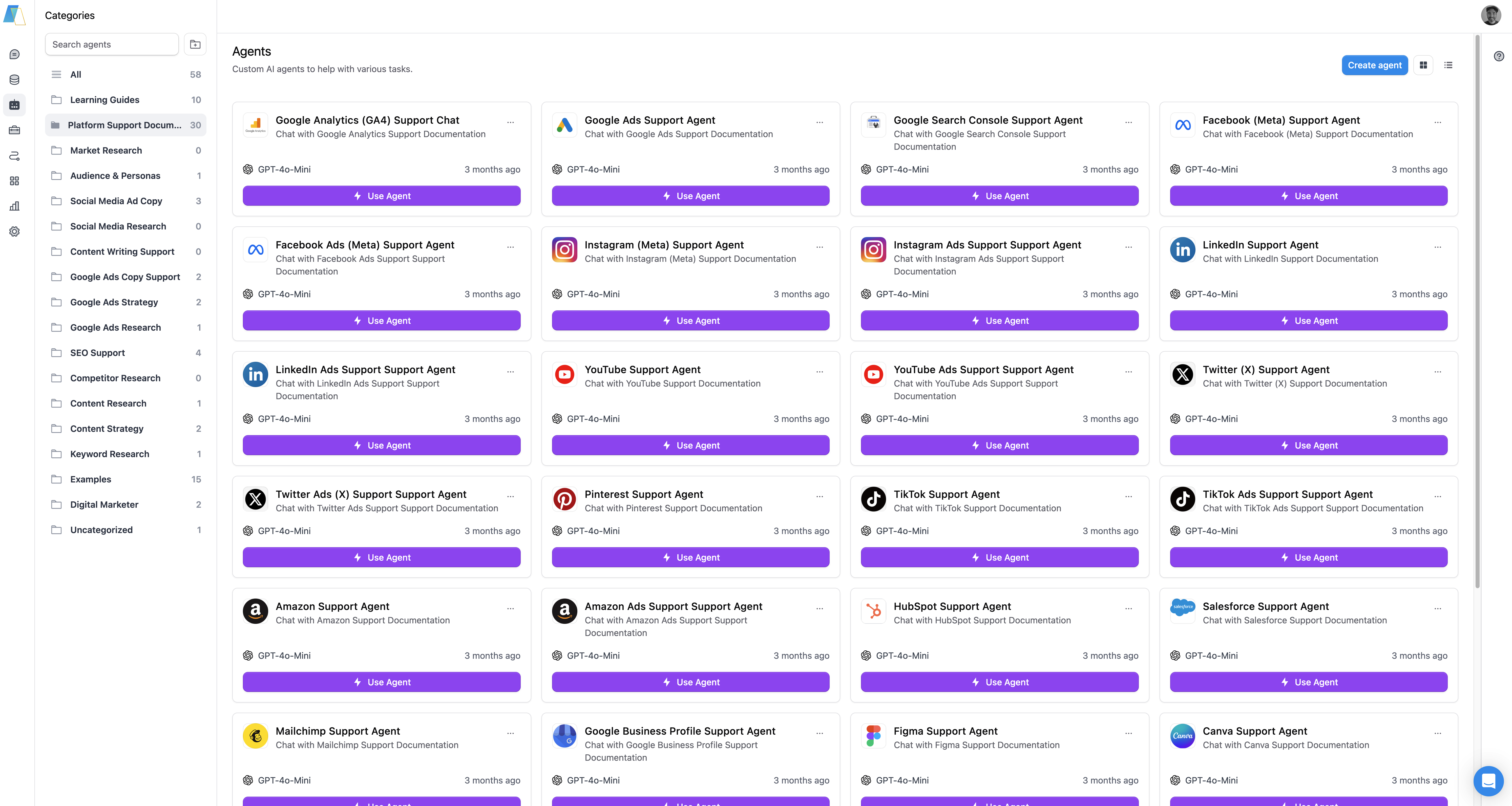This screenshot has height=806, width=1512.
Task: Open options menu for TikTok Support Agent
Action: point(1128,497)
